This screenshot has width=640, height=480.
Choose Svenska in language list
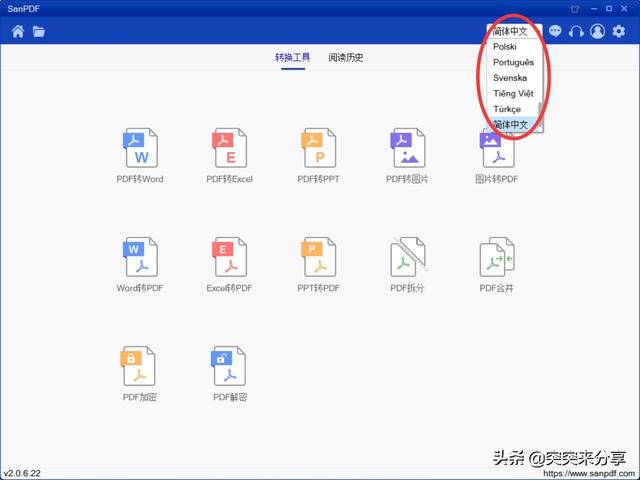(x=513, y=78)
